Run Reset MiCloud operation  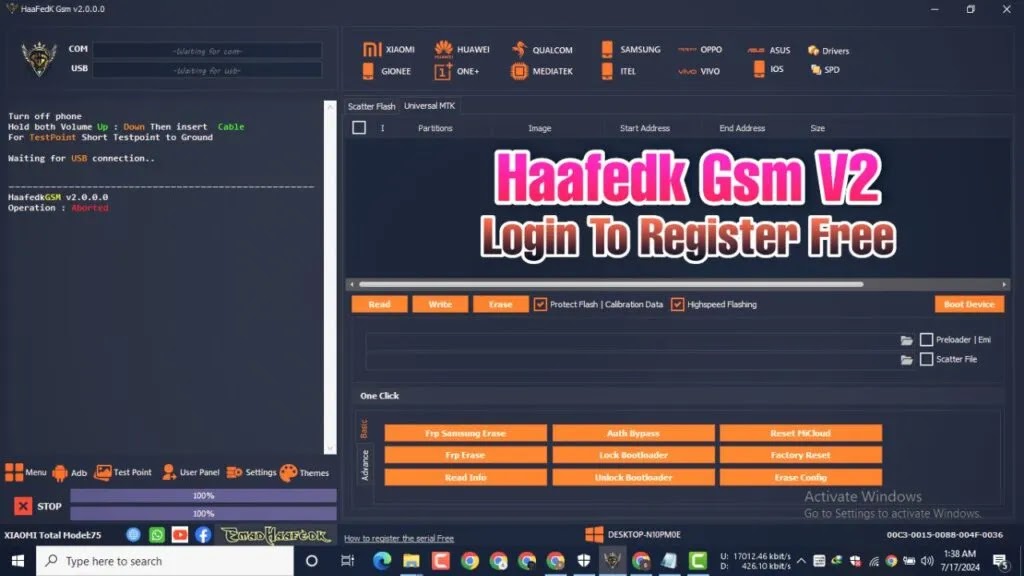[x=801, y=433]
